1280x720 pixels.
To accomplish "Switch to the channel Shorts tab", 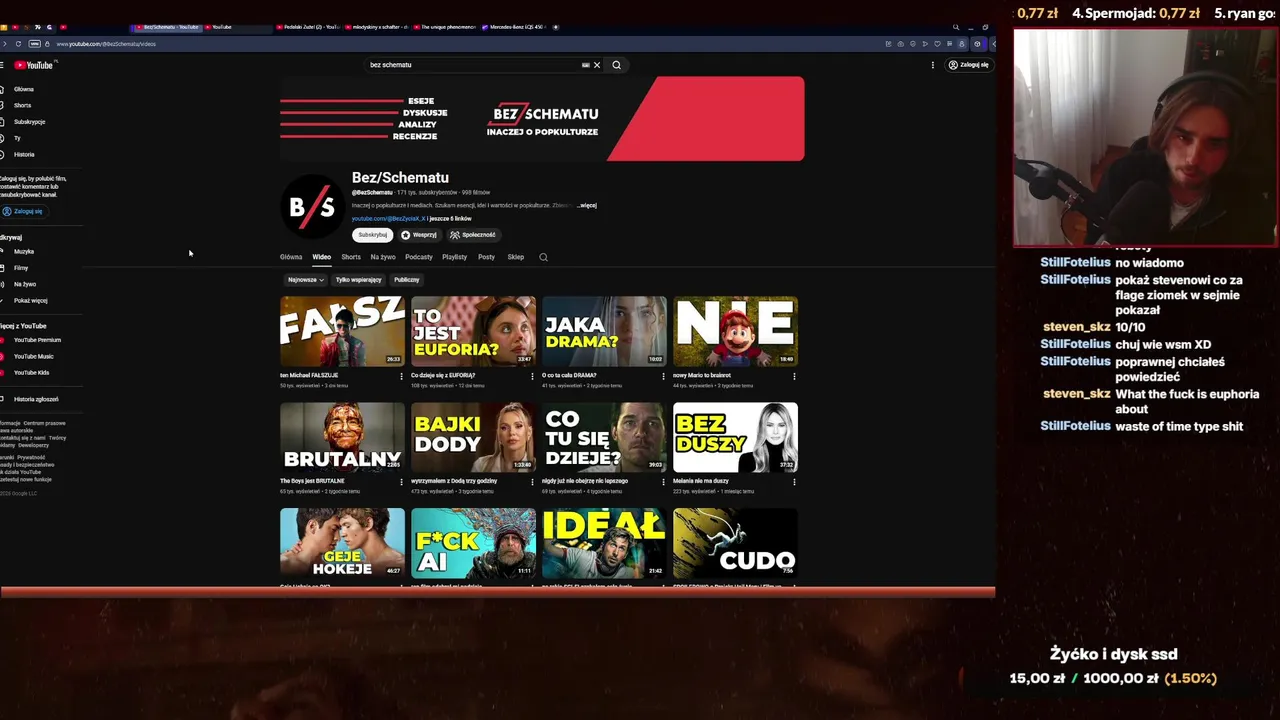I will 351,257.
